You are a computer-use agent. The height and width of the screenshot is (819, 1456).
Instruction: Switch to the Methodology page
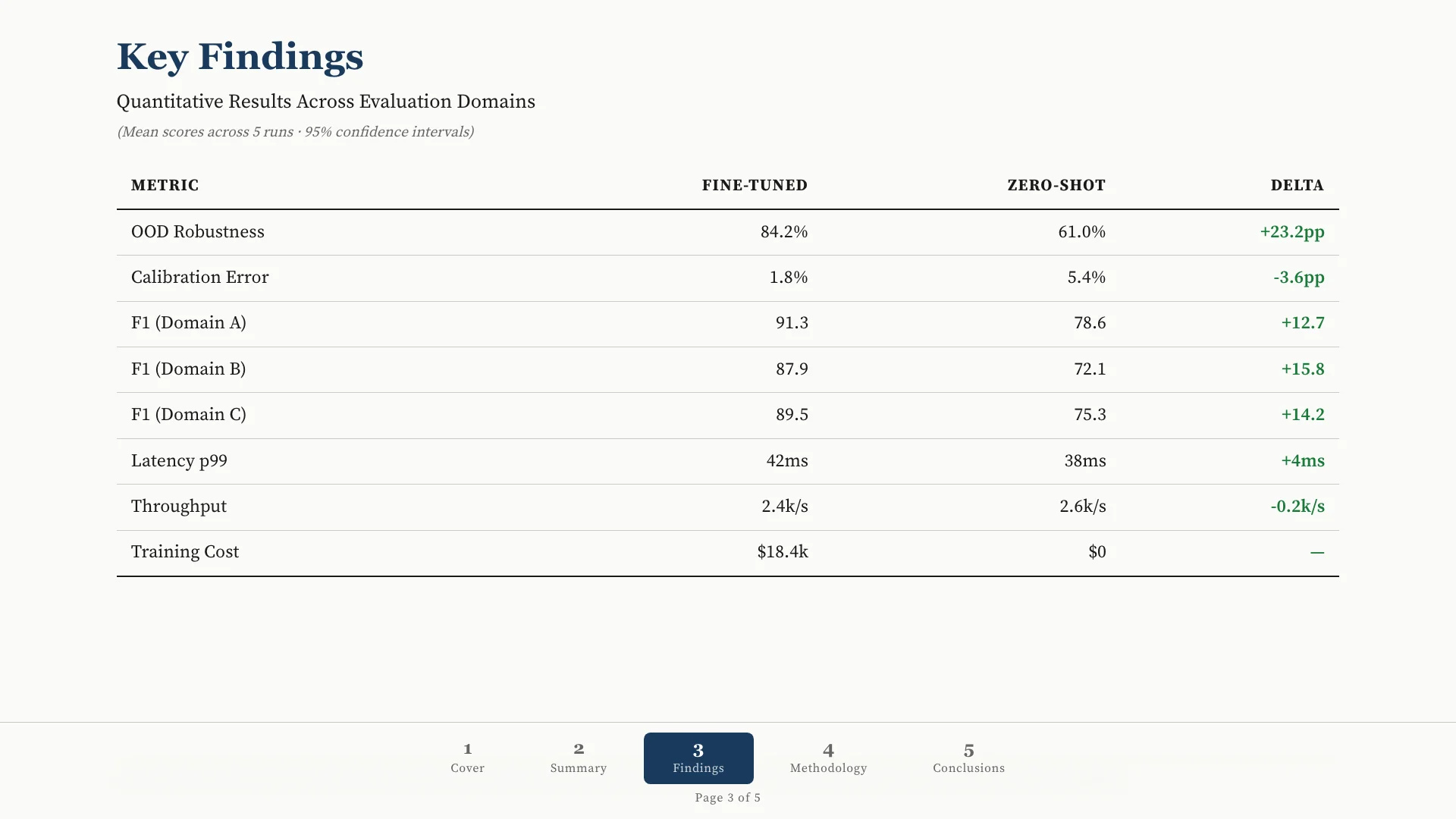click(828, 758)
